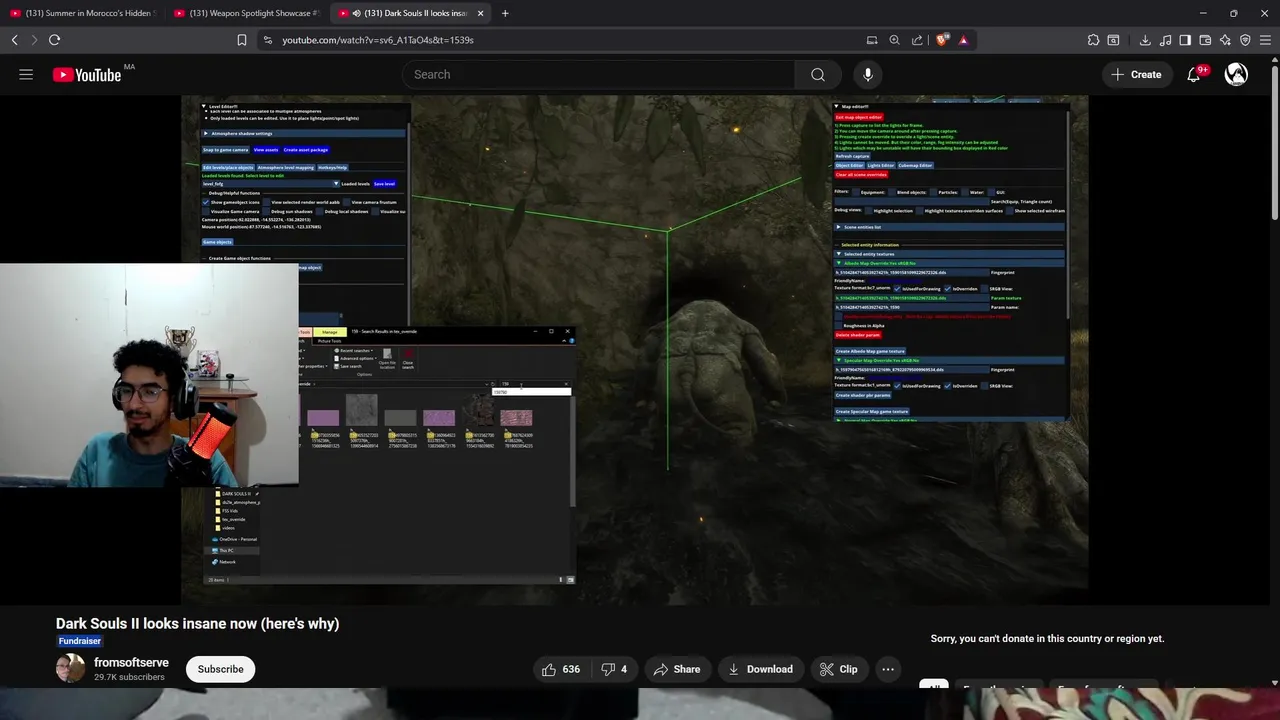Select Cubemap Editor tab in Map editor
This screenshot has height=720, width=1280.
point(915,165)
